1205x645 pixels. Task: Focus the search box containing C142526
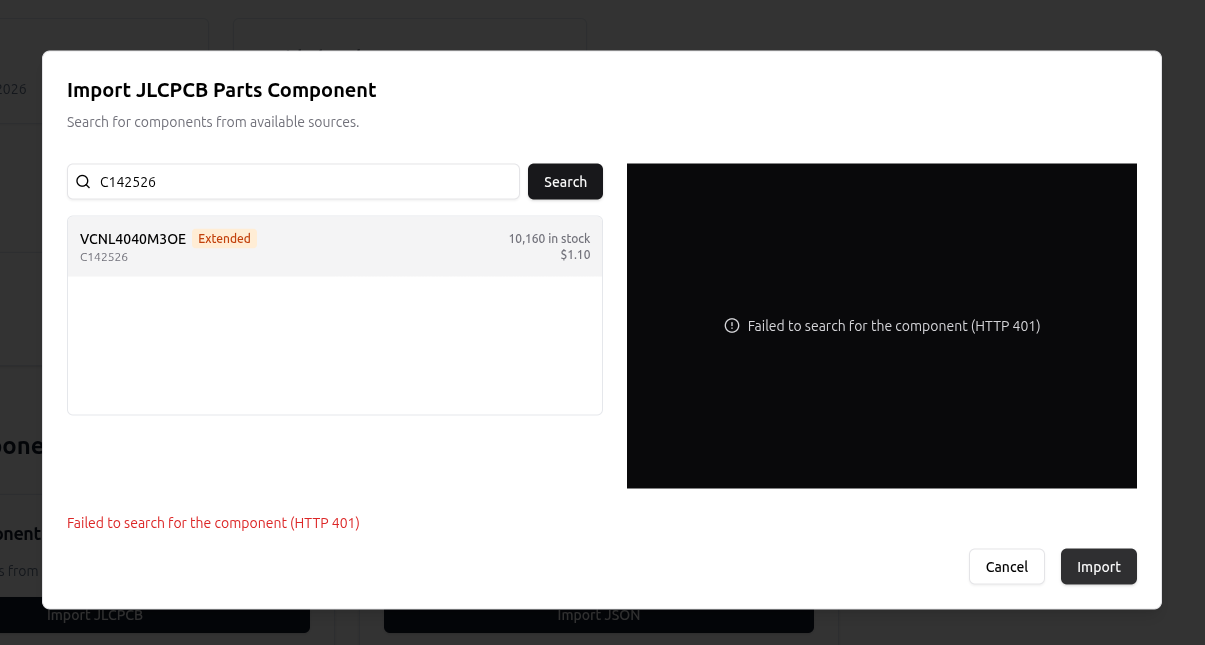pos(293,182)
